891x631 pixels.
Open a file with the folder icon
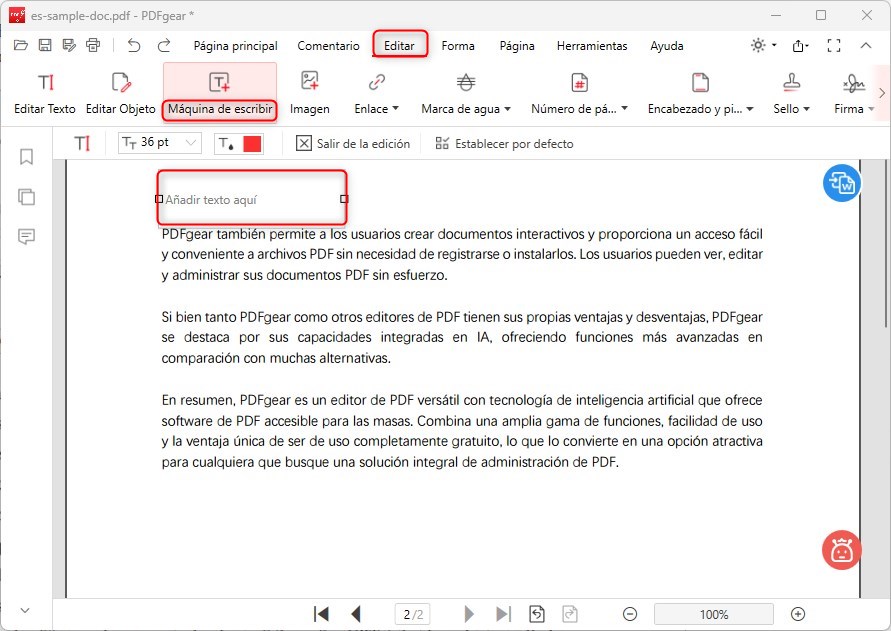pos(20,45)
